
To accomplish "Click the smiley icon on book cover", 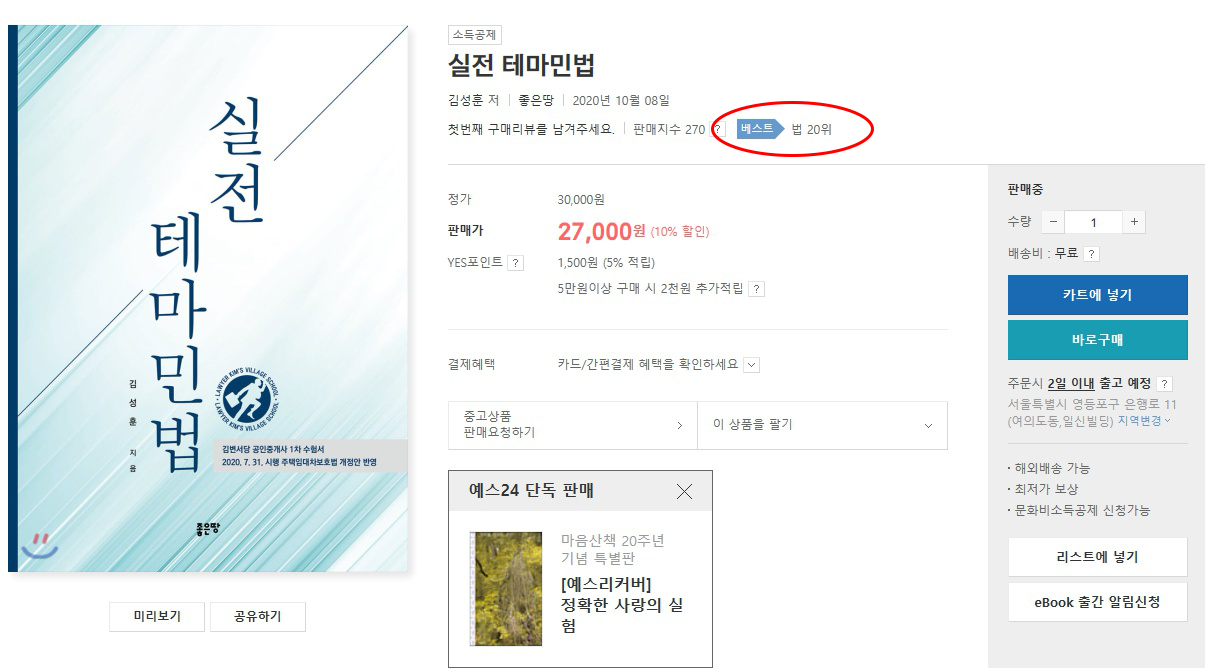I will 39,545.
